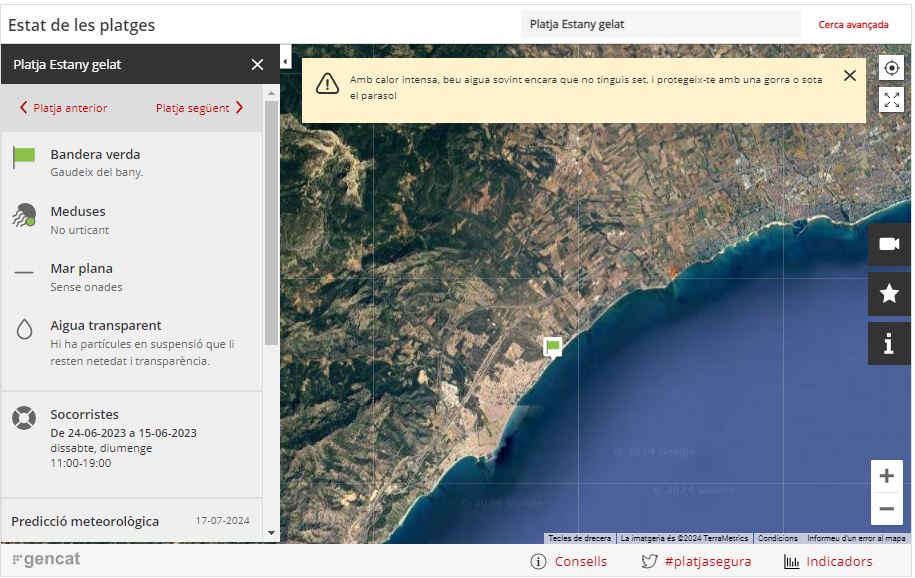Open Consells link in footer
Screen dimensions: 915x578
(x=581, y=562)
